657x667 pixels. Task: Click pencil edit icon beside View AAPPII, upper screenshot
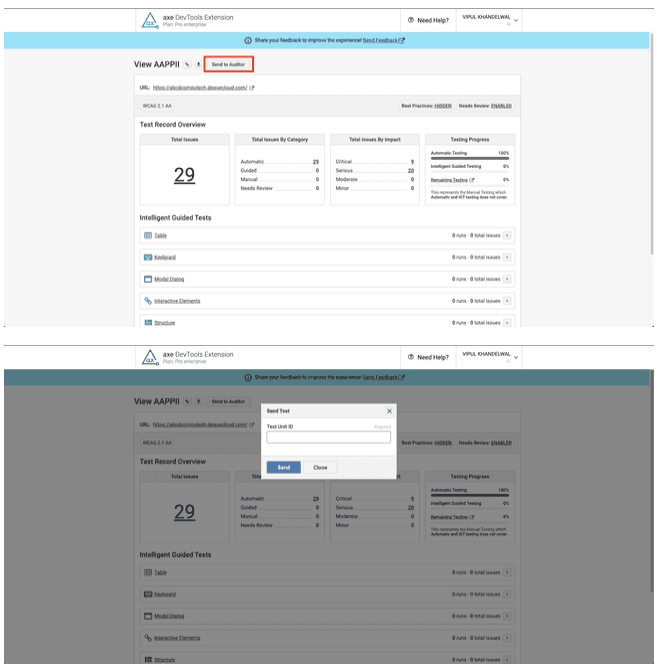(x=186, y=64)
